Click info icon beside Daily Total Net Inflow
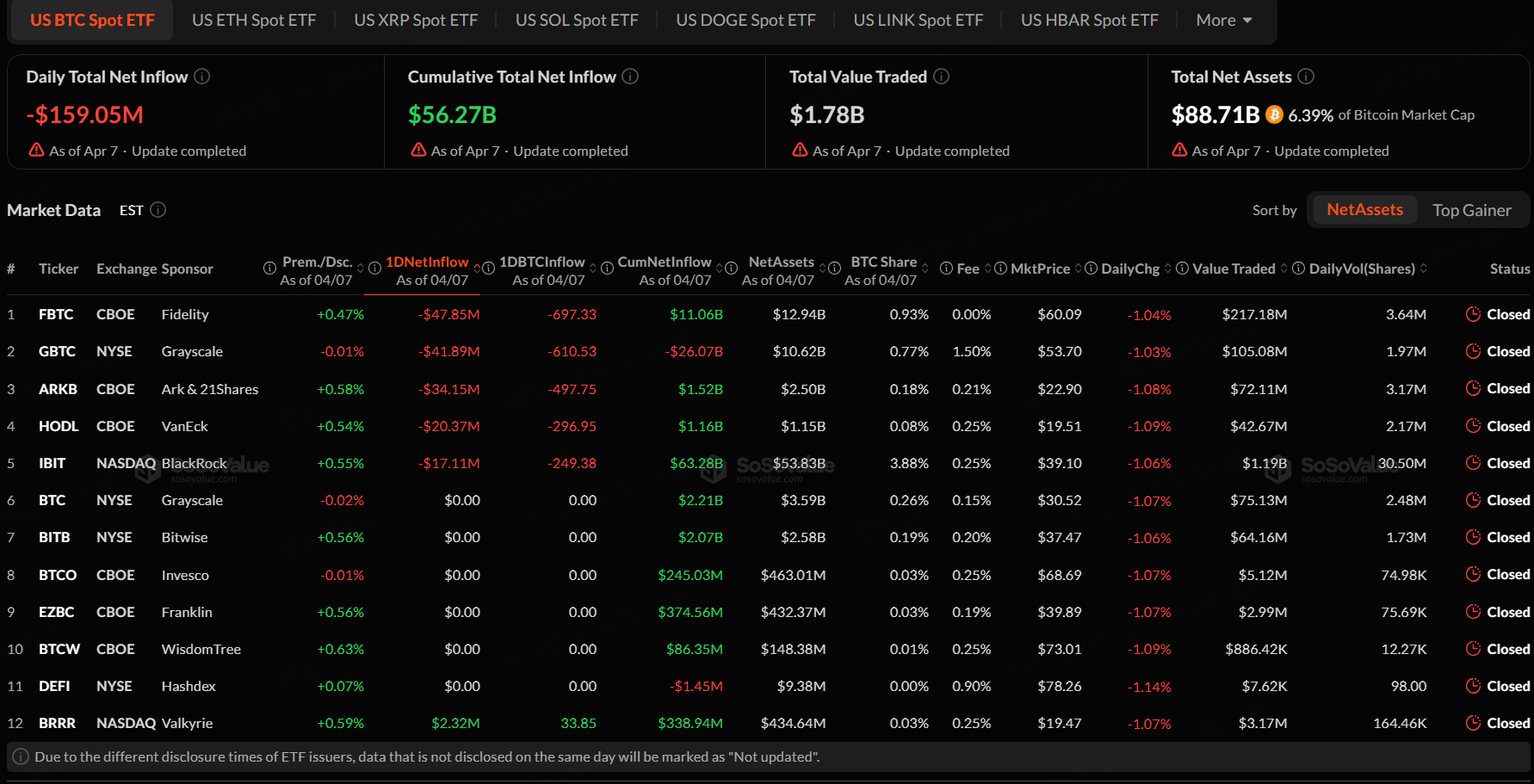The height and width of the screenshot is (784, 1534). coord(202,77)
